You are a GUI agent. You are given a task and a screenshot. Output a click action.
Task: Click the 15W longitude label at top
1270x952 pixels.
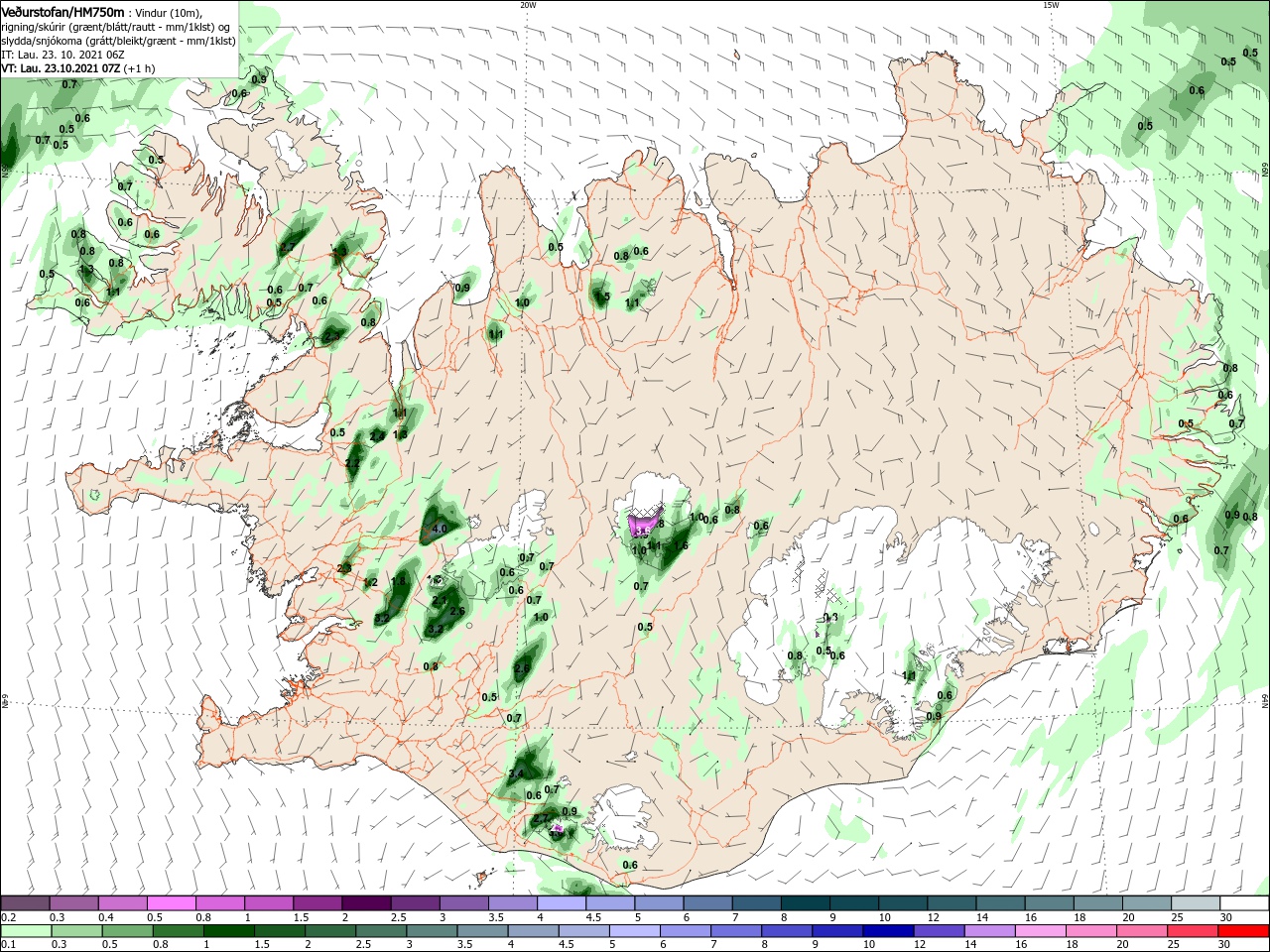pos(1051,5)
